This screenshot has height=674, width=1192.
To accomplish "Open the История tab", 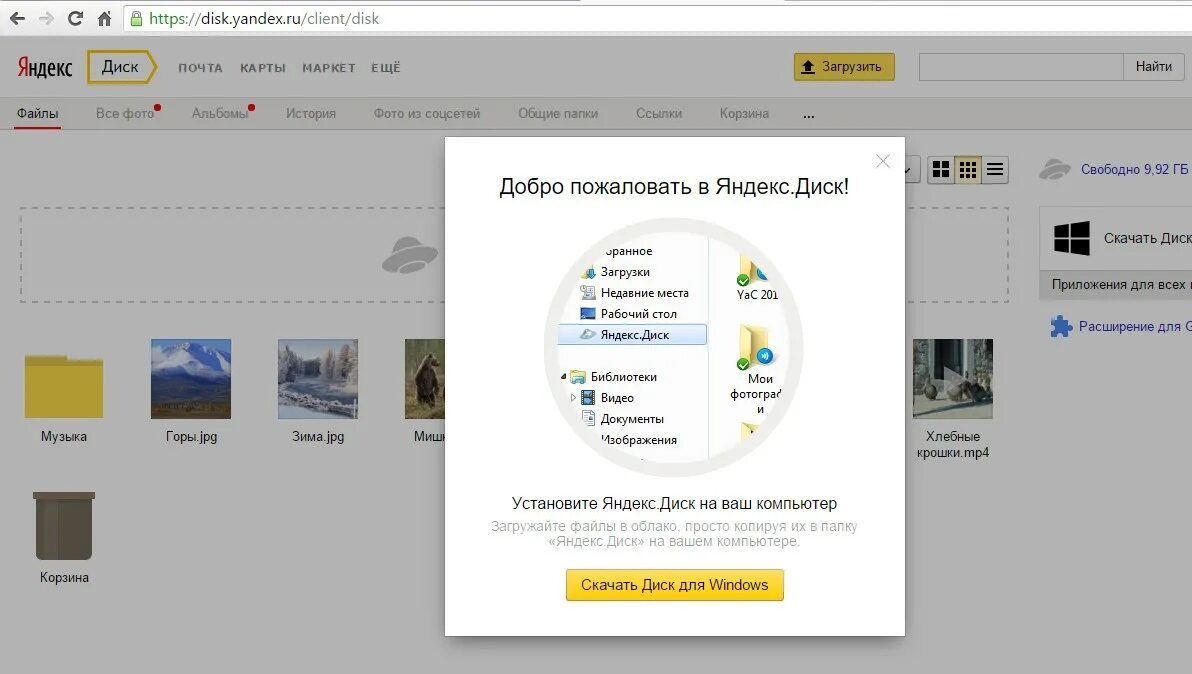I will pyautogui.click(x=311, y=114).
